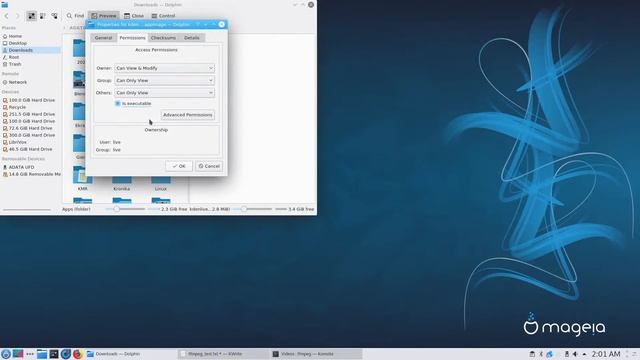Screen dimensions: 640x360
Task: Switch to the Checksums tab
Action: pyautogui.click(x=163, y=38)
